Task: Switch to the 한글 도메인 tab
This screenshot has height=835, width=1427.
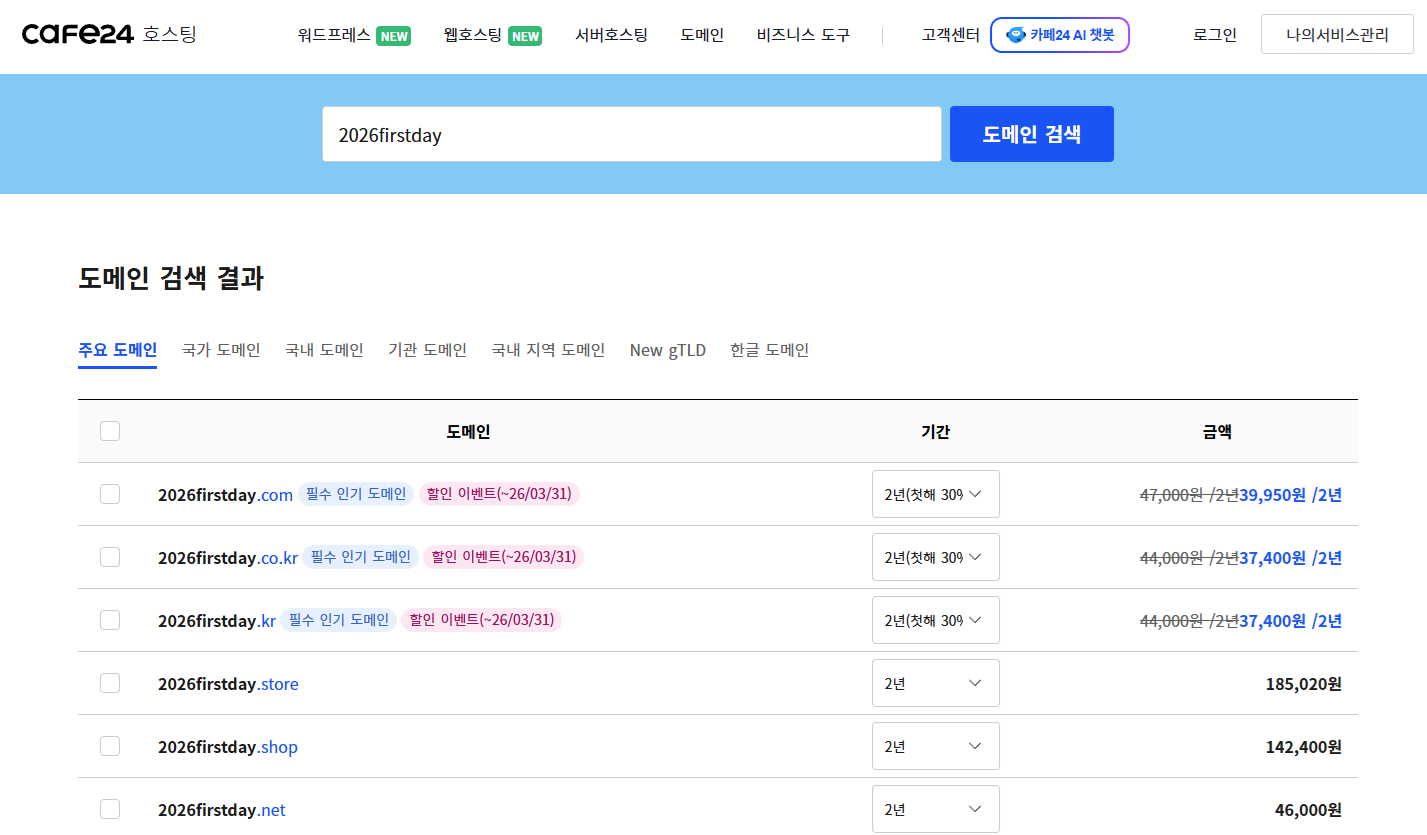Action: (769, 350)
